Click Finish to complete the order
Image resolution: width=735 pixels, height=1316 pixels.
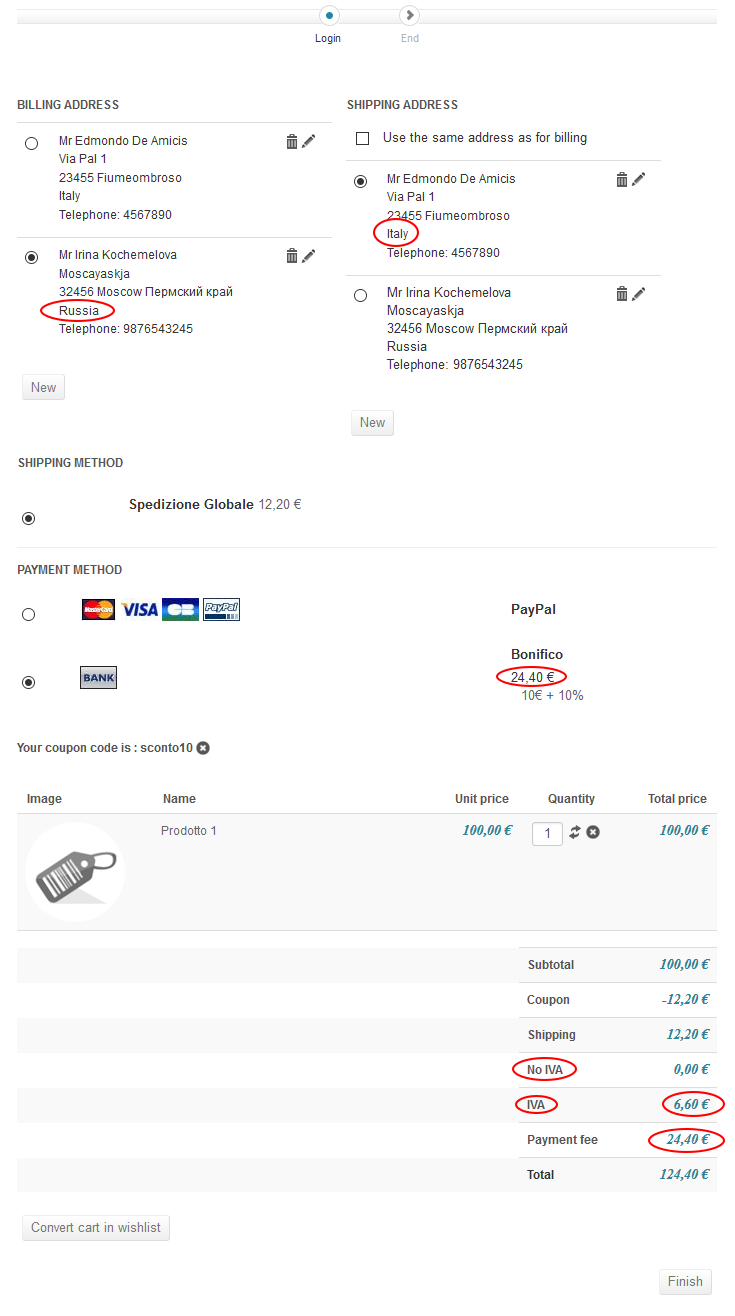tap(685, 1282)
